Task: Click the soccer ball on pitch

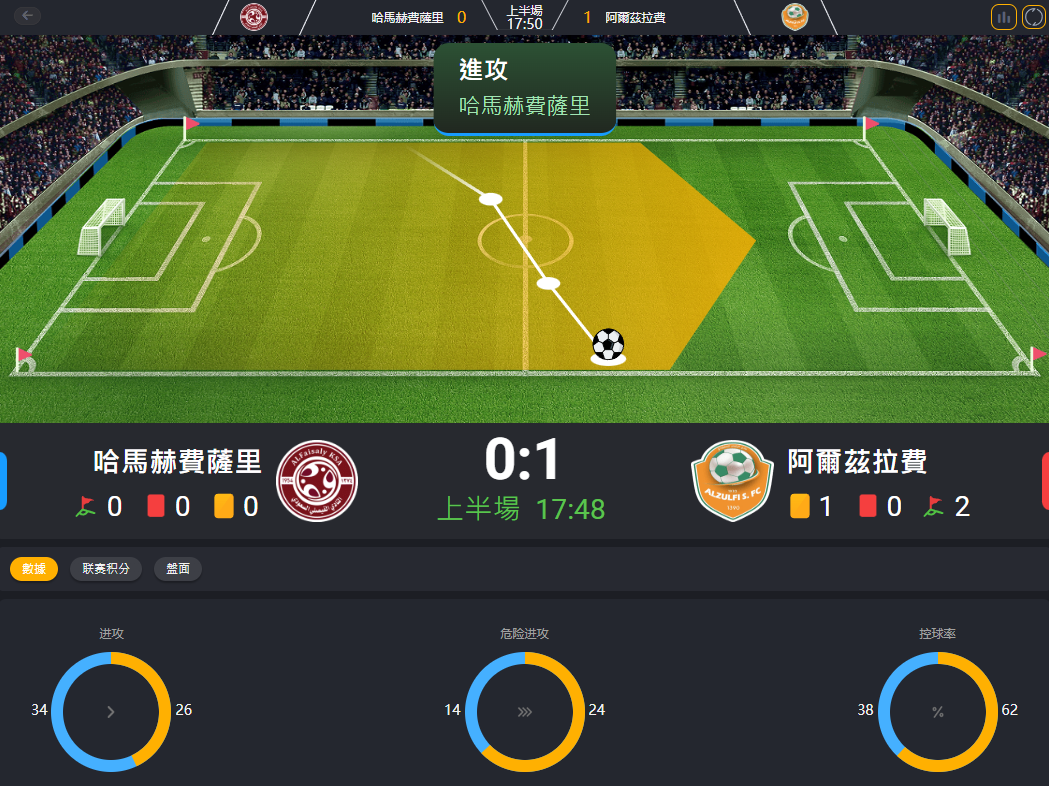Action: (608, 345)
